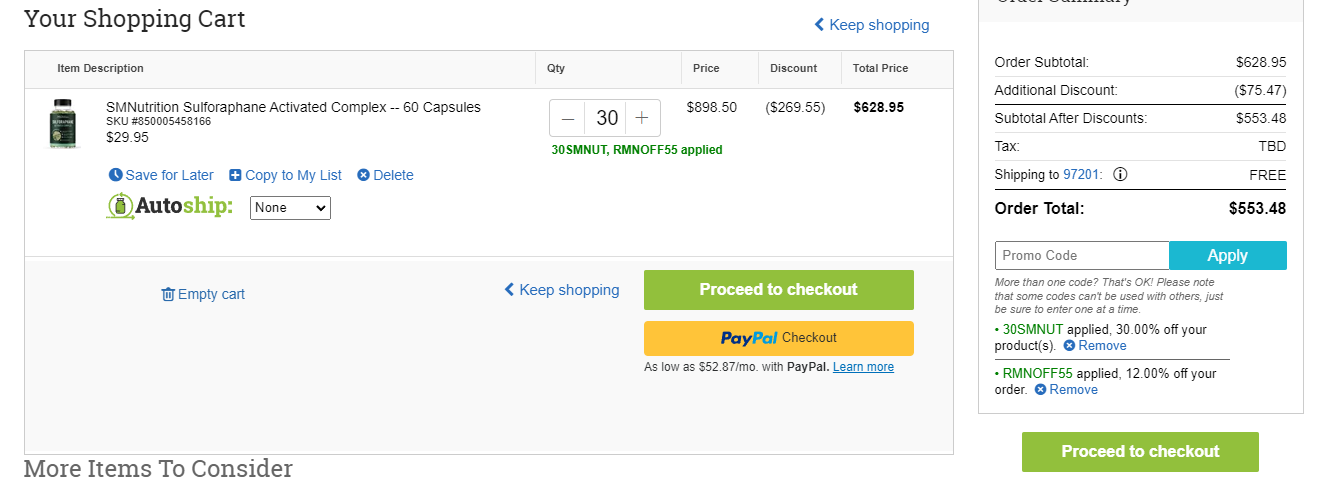Image resolution: width=1344 pixels, height=480 pixels.
Task: Click the Autoship logo icon
Action: [120, 206]
